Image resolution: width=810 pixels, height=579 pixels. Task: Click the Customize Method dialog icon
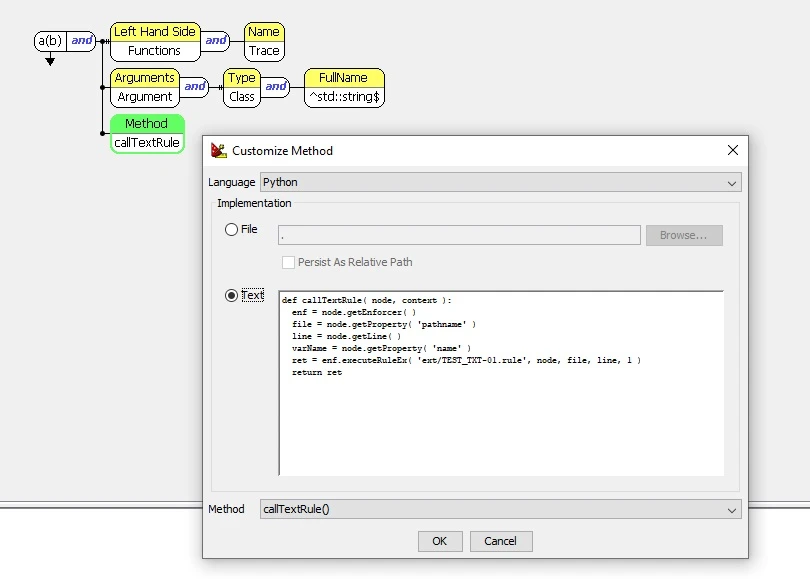pos(219,150)
